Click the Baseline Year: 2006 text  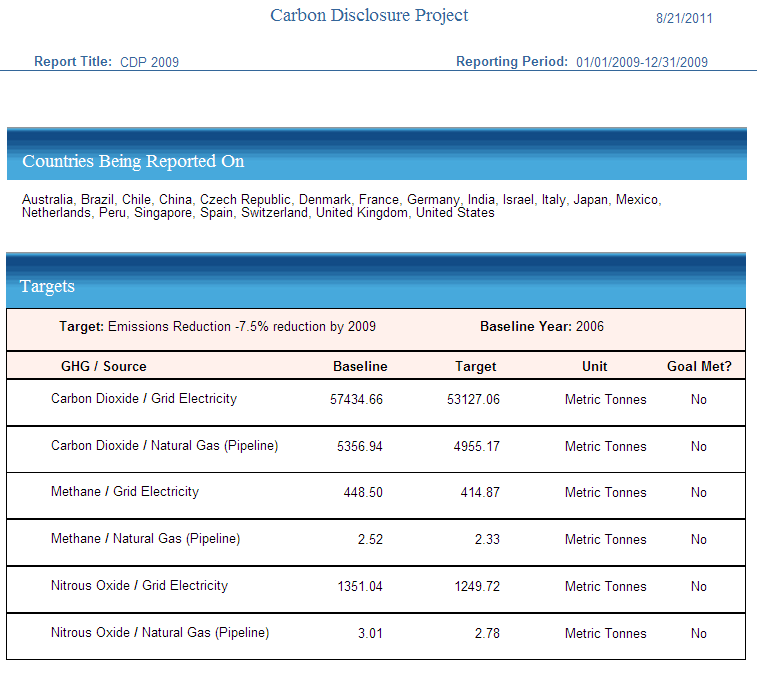[542, 327]
